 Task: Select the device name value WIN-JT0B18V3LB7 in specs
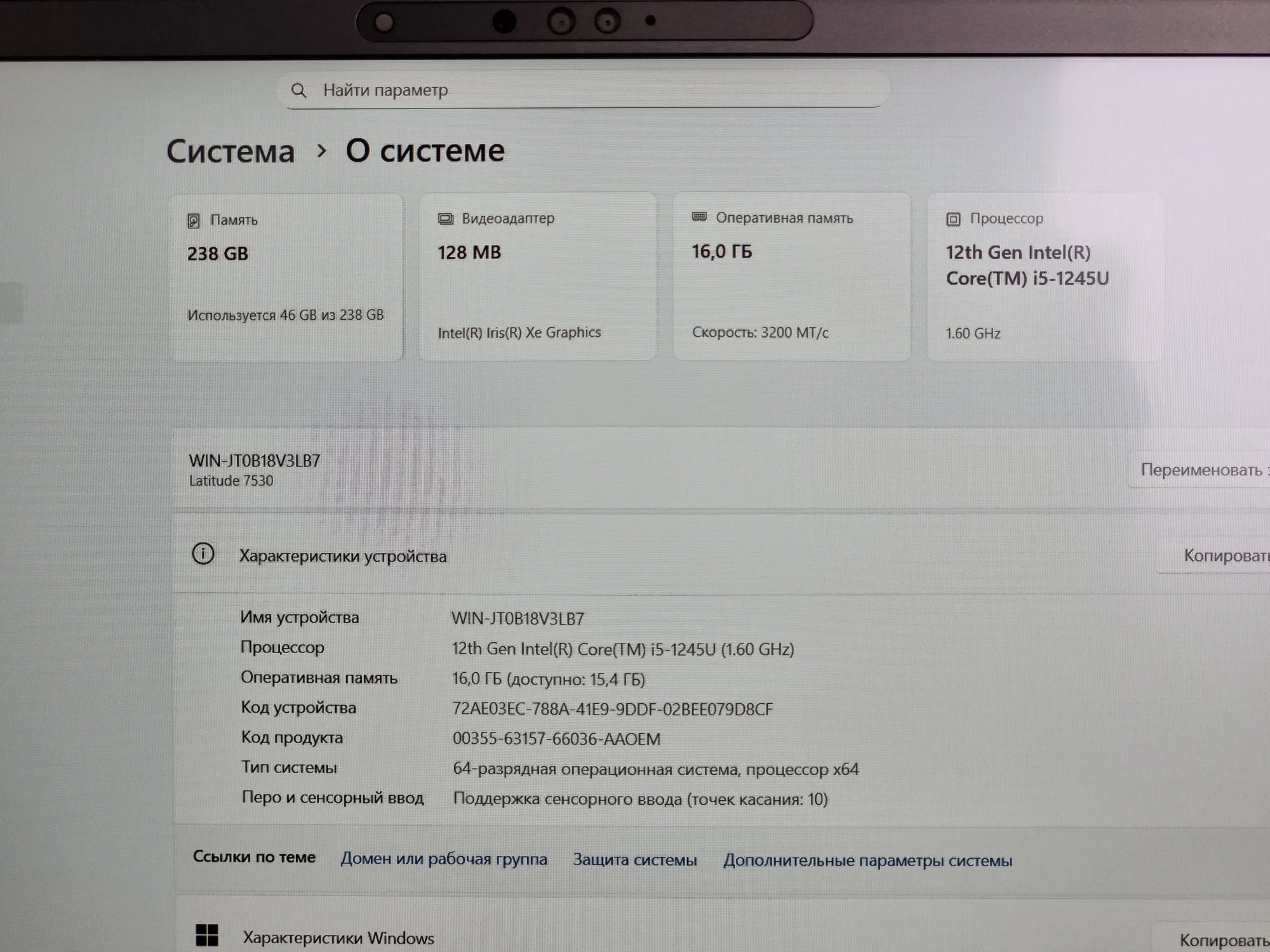518,619
